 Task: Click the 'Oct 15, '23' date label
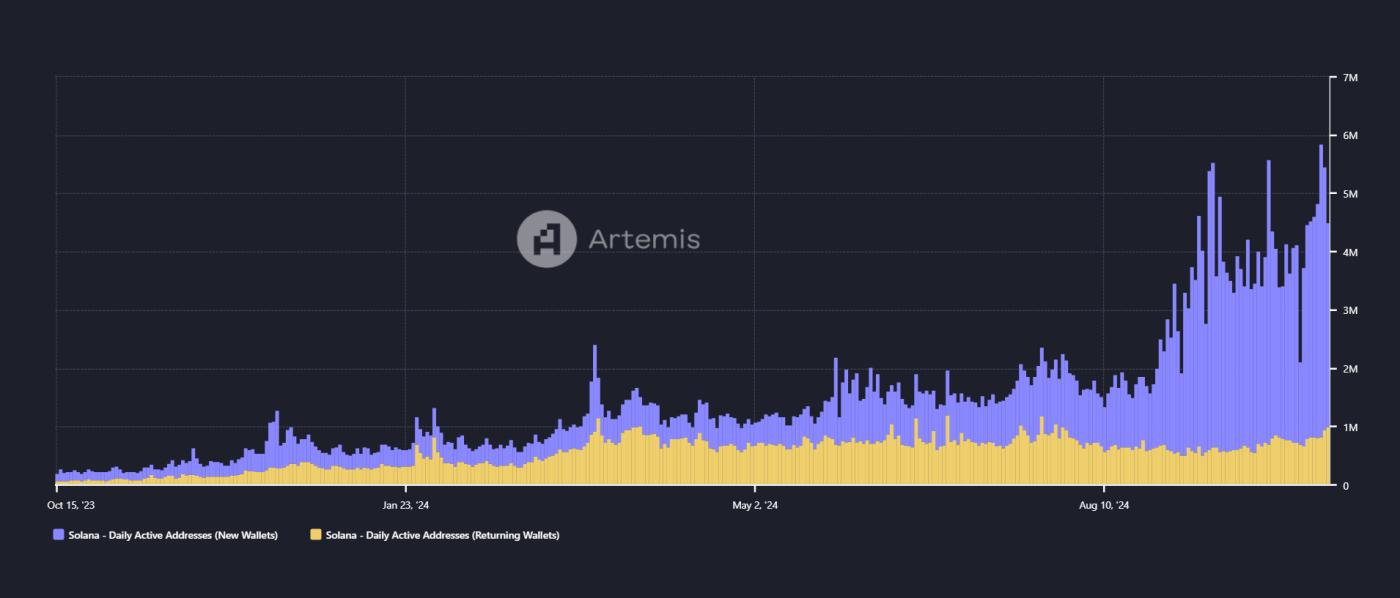[72, 506]
